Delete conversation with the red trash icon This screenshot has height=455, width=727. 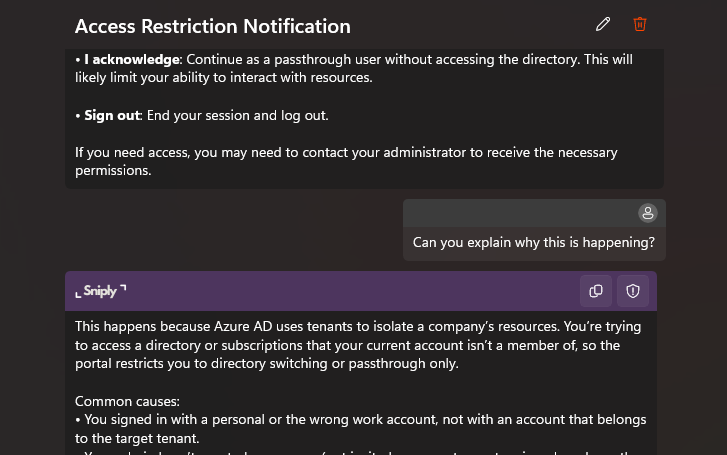640,24
